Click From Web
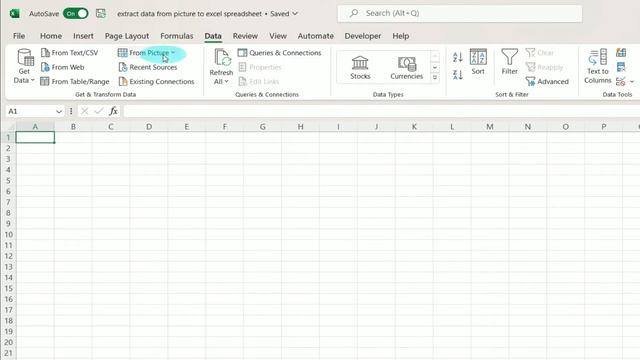The height and width of the screenshot is (360, 640). [x=63, y=67]
